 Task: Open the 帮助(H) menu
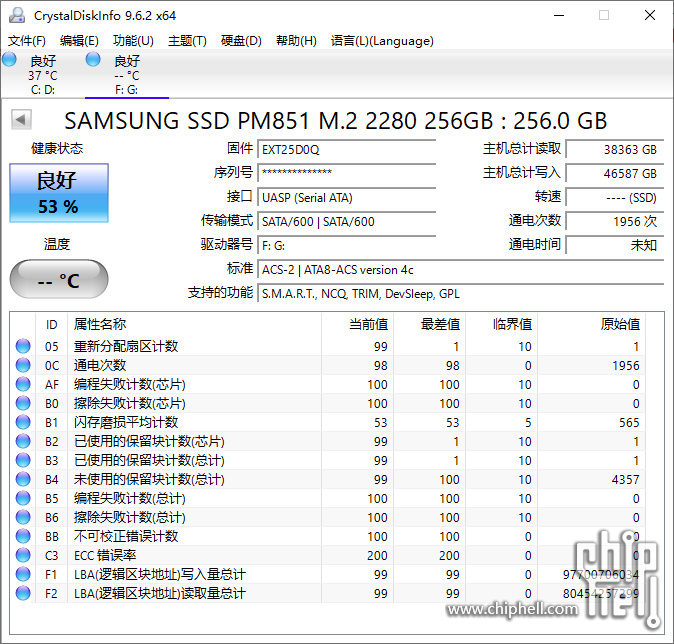point(296,41)
